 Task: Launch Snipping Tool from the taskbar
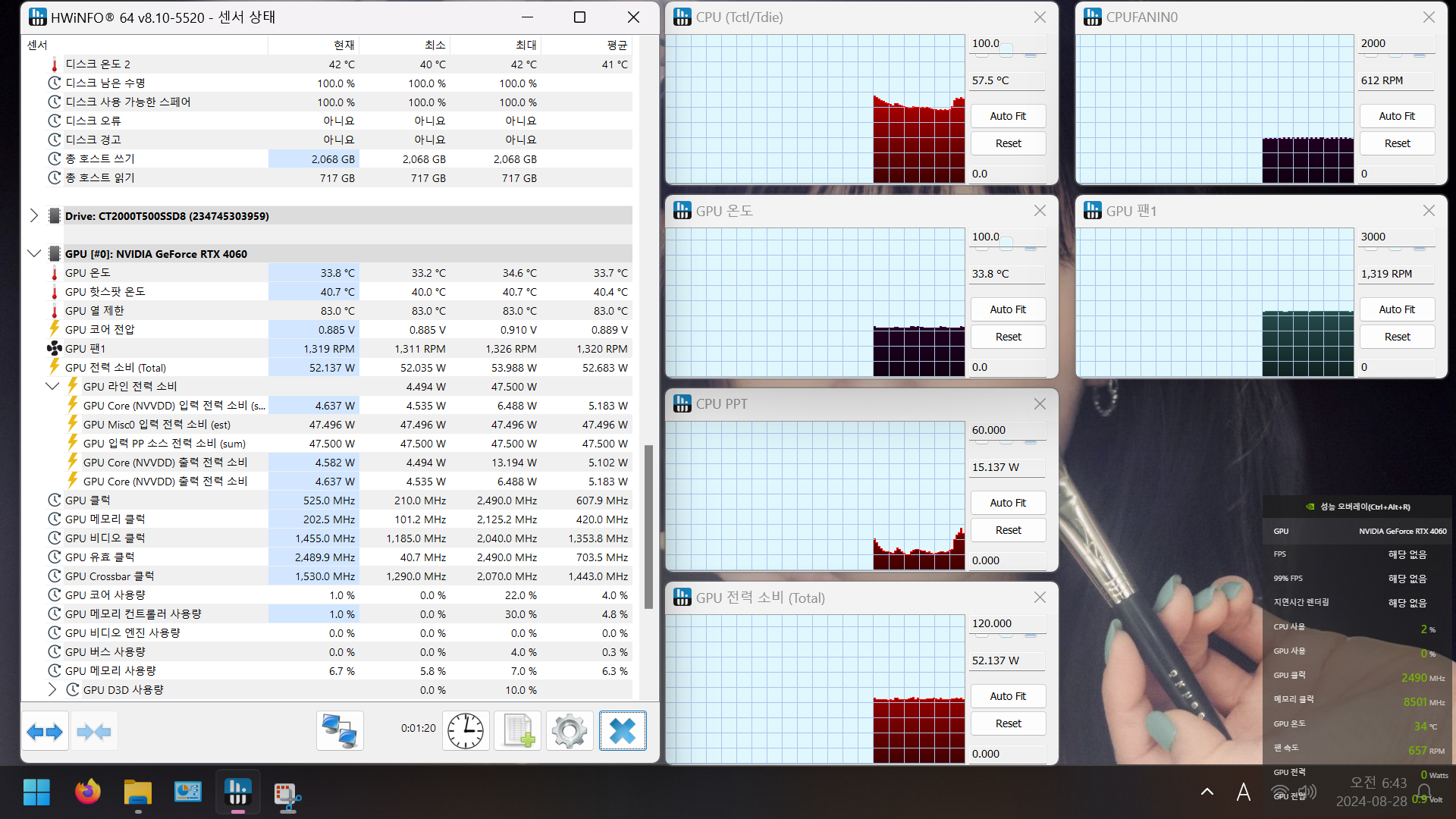(x=287, y=794)
